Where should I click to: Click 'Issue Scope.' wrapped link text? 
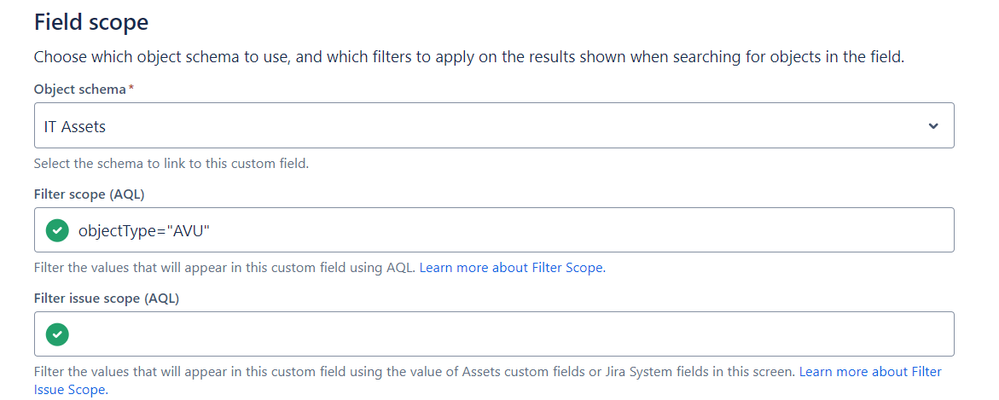point(71,389)
